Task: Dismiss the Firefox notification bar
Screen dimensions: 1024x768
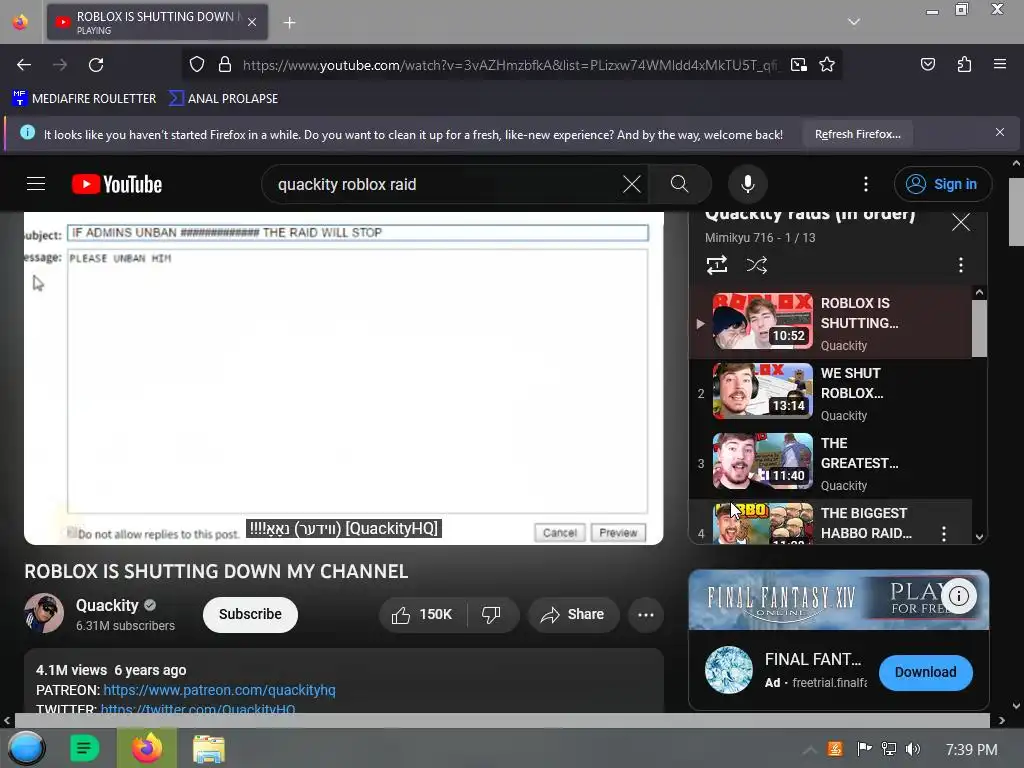Action: click(x=999, y=132)
